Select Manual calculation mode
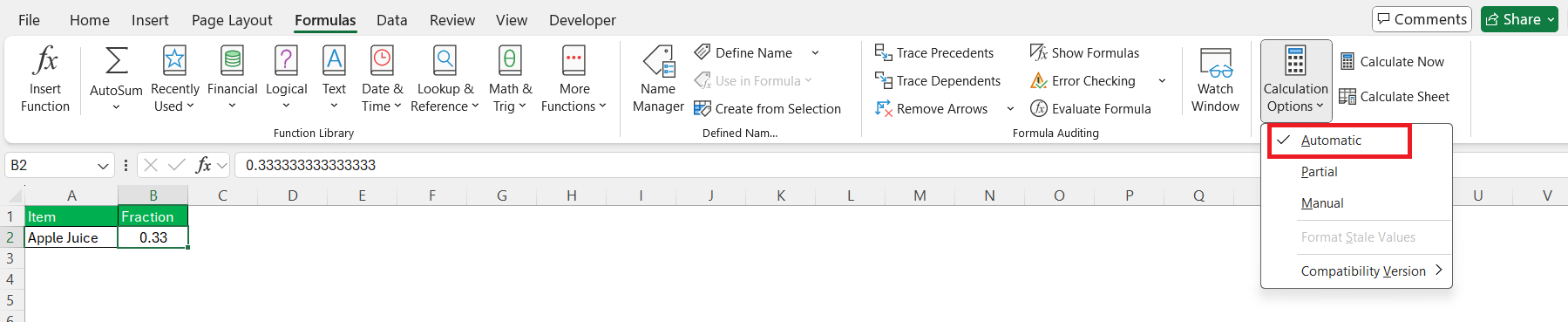 1356,203
